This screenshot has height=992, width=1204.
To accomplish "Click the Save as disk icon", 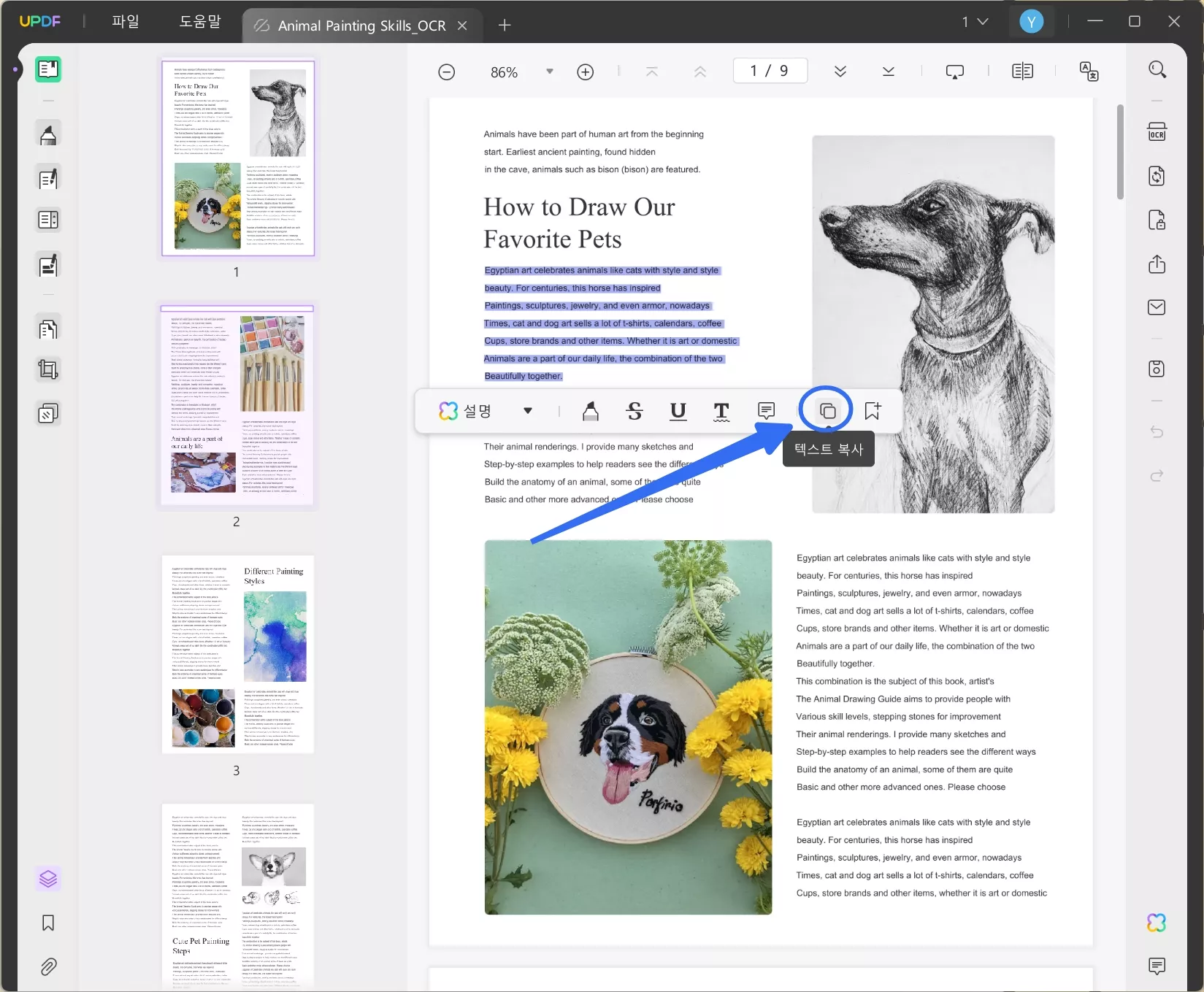I will 1157,369.
